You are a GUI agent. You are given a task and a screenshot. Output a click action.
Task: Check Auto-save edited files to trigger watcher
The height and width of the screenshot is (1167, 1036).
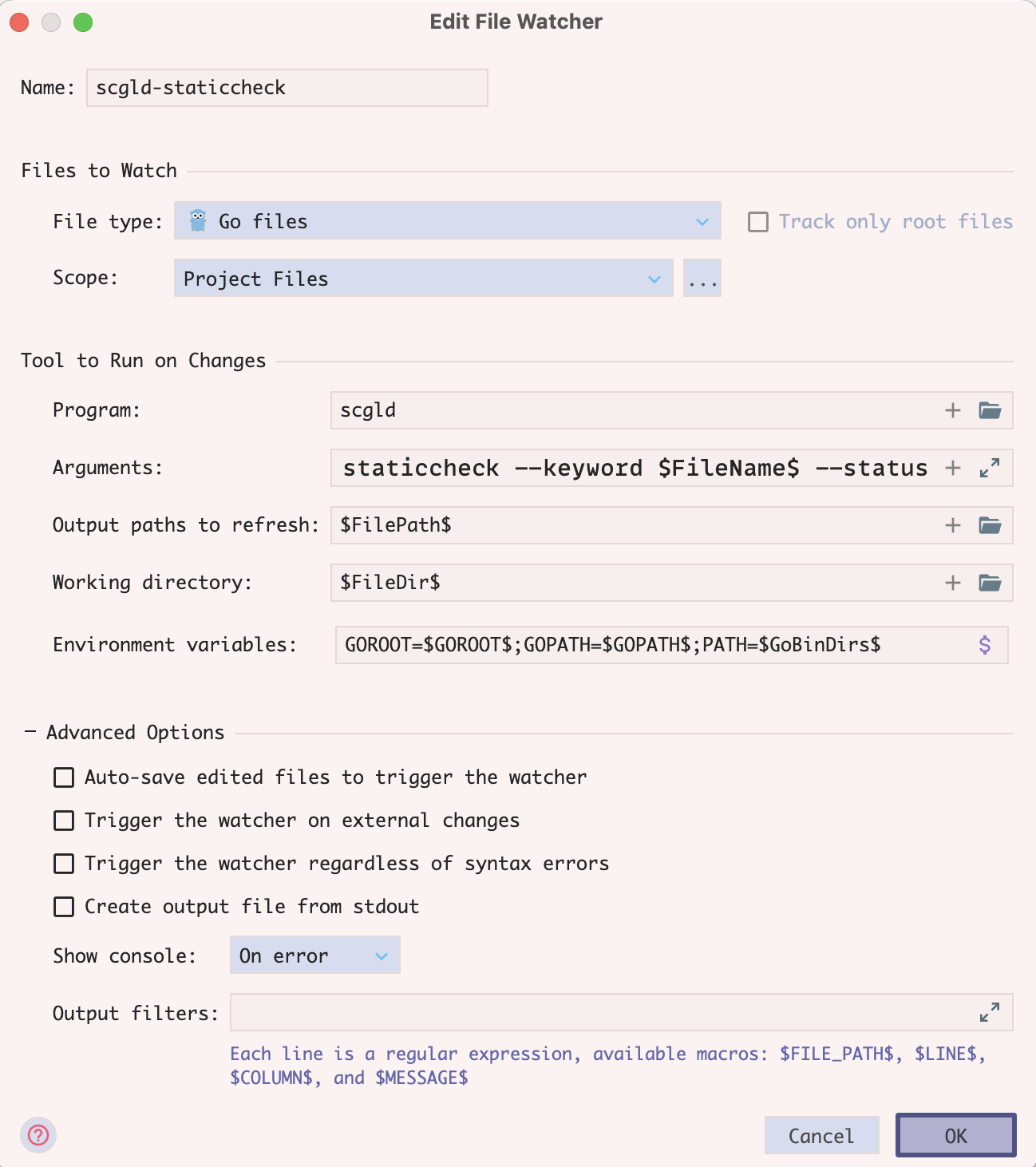pyautogui.click(x=63, y=777)
